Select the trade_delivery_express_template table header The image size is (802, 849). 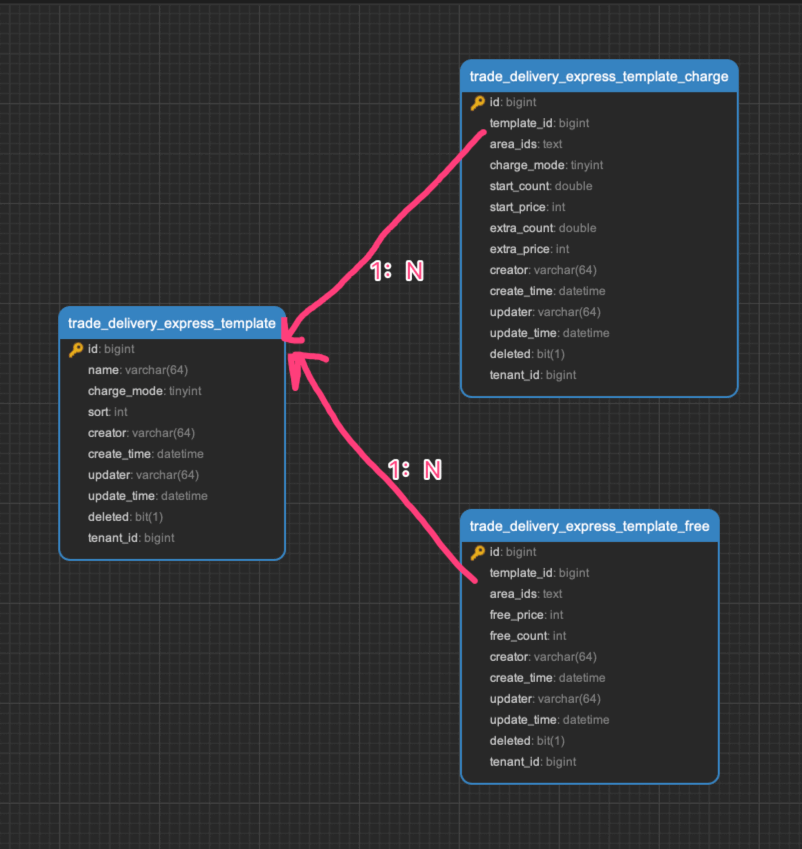coord(172,323)
